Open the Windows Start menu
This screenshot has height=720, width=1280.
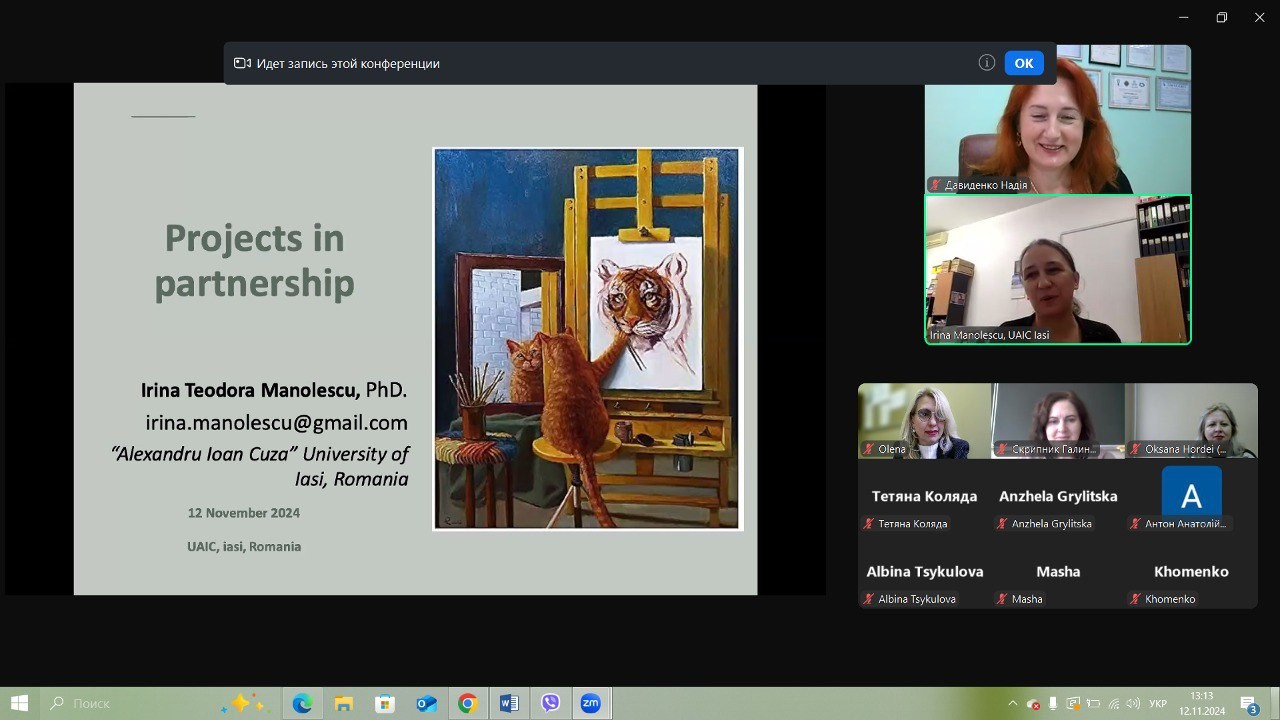[19, 704]
